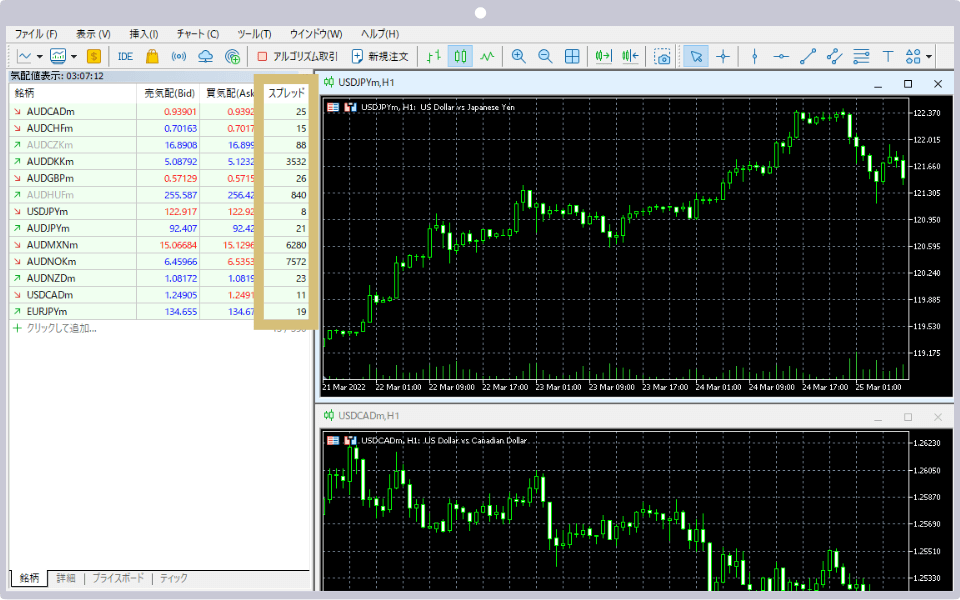Zoom in on the chart
Image resolution: width=960 pixels, height=600 pixels.
pyautogui.click(x=519, y=56)
